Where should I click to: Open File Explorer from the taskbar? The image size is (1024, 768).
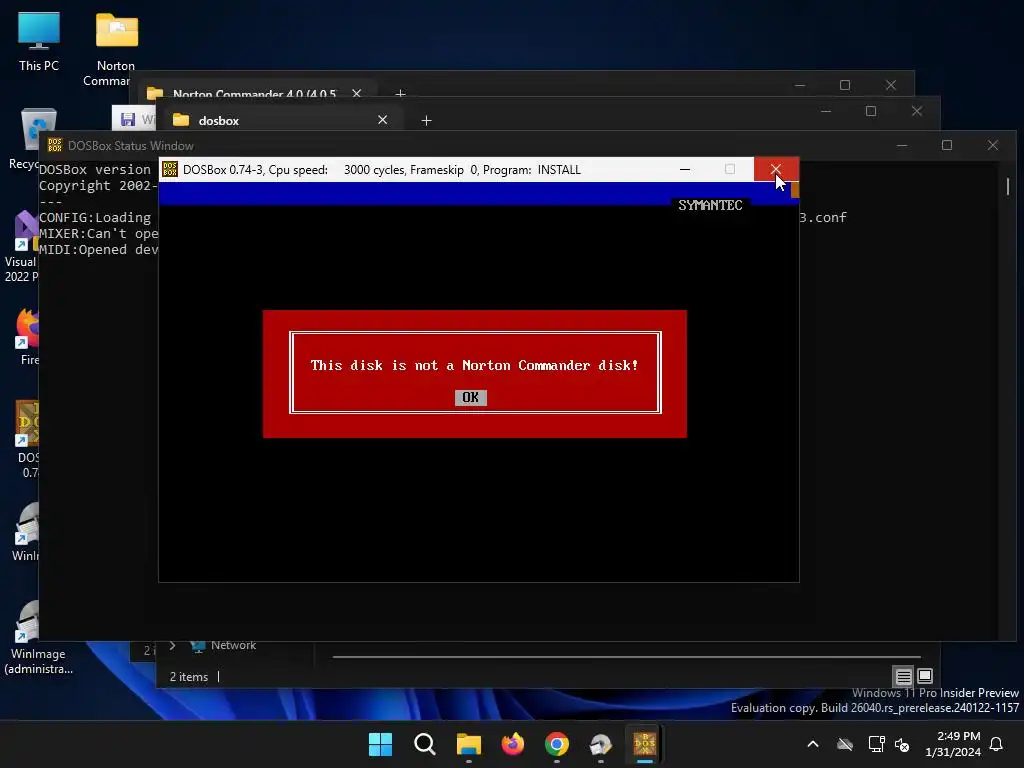pos(469,744)
